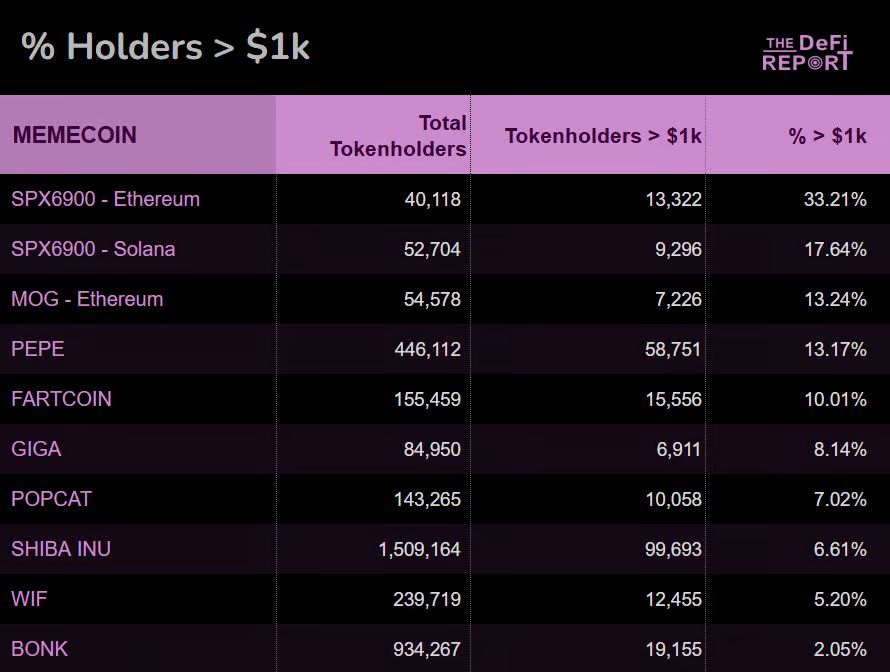Click the % > $1k column header
Viewport: 890px width, 672px height.
click(827, 136)
